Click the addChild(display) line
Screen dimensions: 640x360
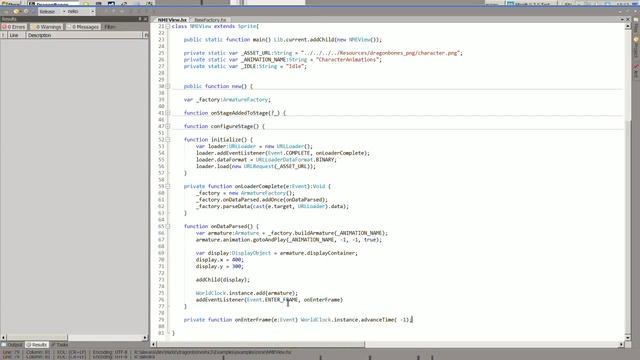click(222, 280)
